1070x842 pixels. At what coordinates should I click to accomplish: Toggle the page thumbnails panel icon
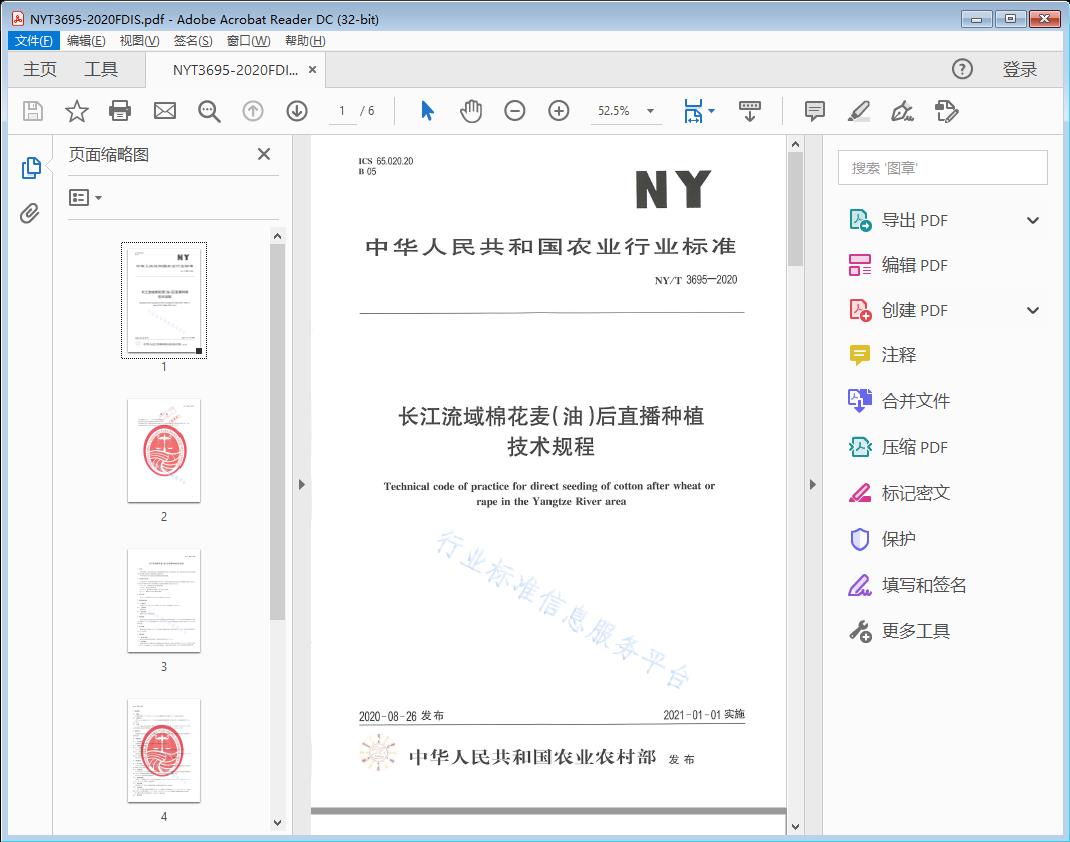coord(30,168)
